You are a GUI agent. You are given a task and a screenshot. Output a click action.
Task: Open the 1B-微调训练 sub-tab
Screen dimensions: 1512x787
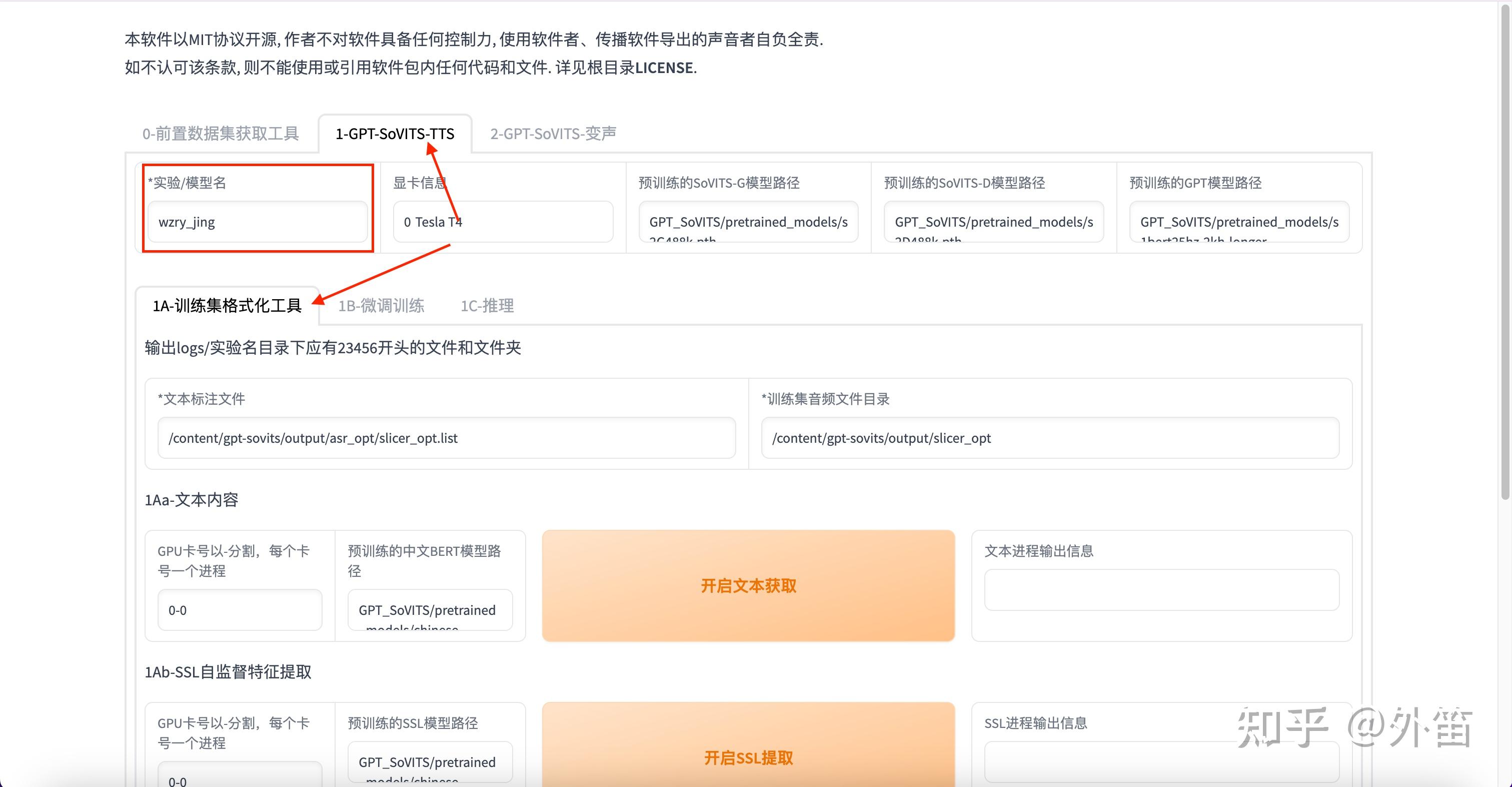click(x=381, y=305)
